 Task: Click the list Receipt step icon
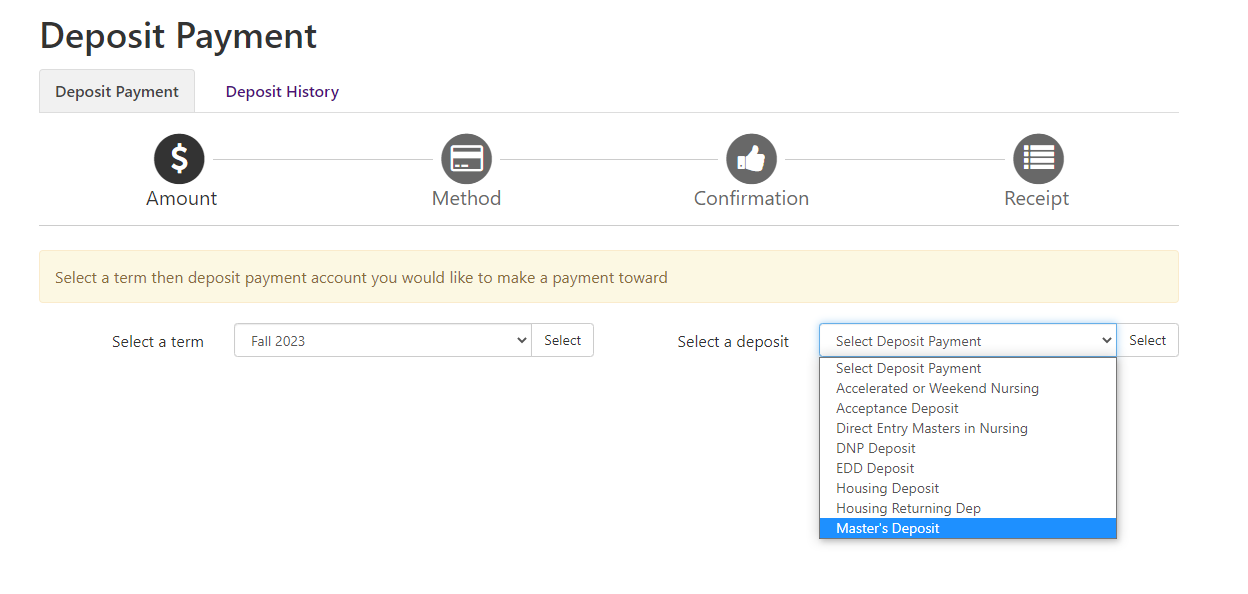coord(1038,159)
